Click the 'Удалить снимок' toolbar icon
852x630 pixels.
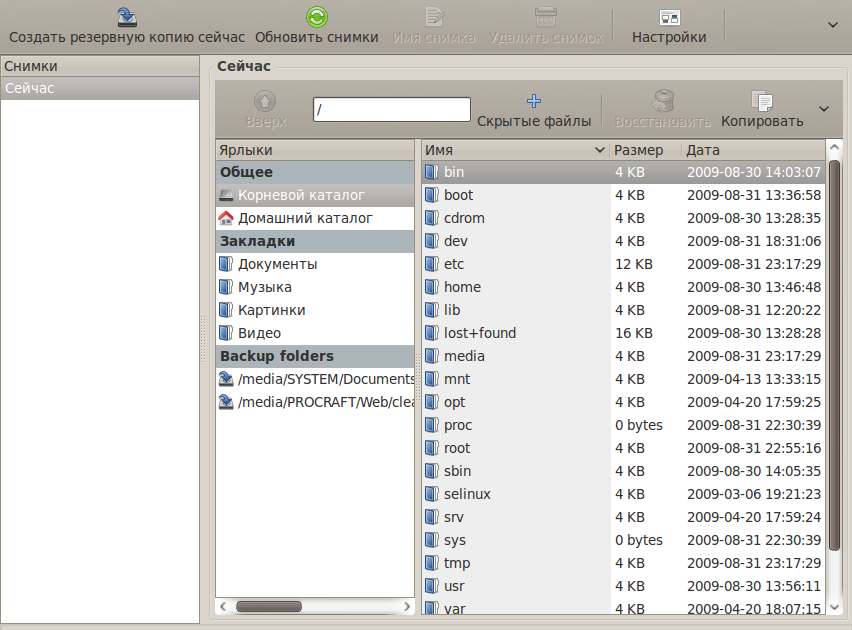pos(546,17)
